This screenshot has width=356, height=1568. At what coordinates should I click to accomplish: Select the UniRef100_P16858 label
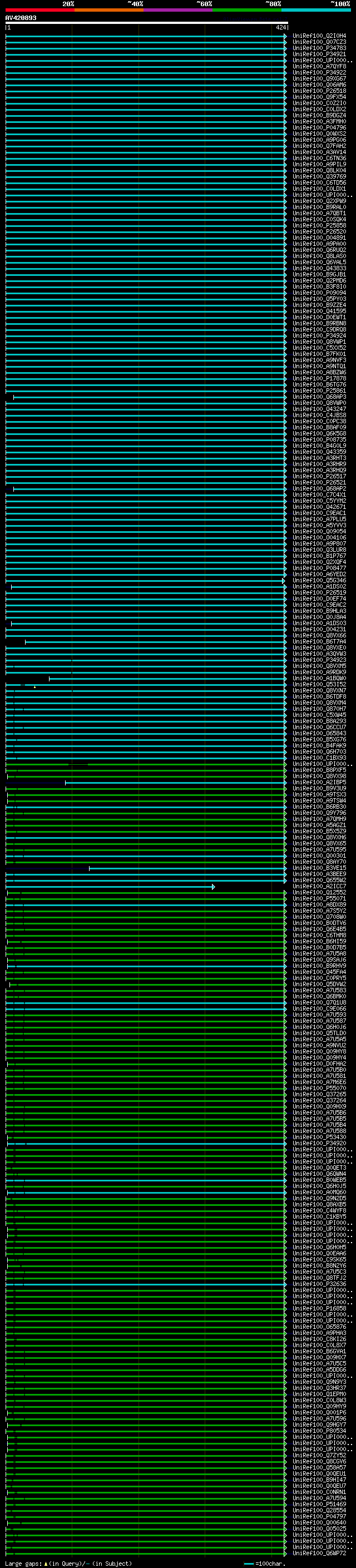(319, 1309)
